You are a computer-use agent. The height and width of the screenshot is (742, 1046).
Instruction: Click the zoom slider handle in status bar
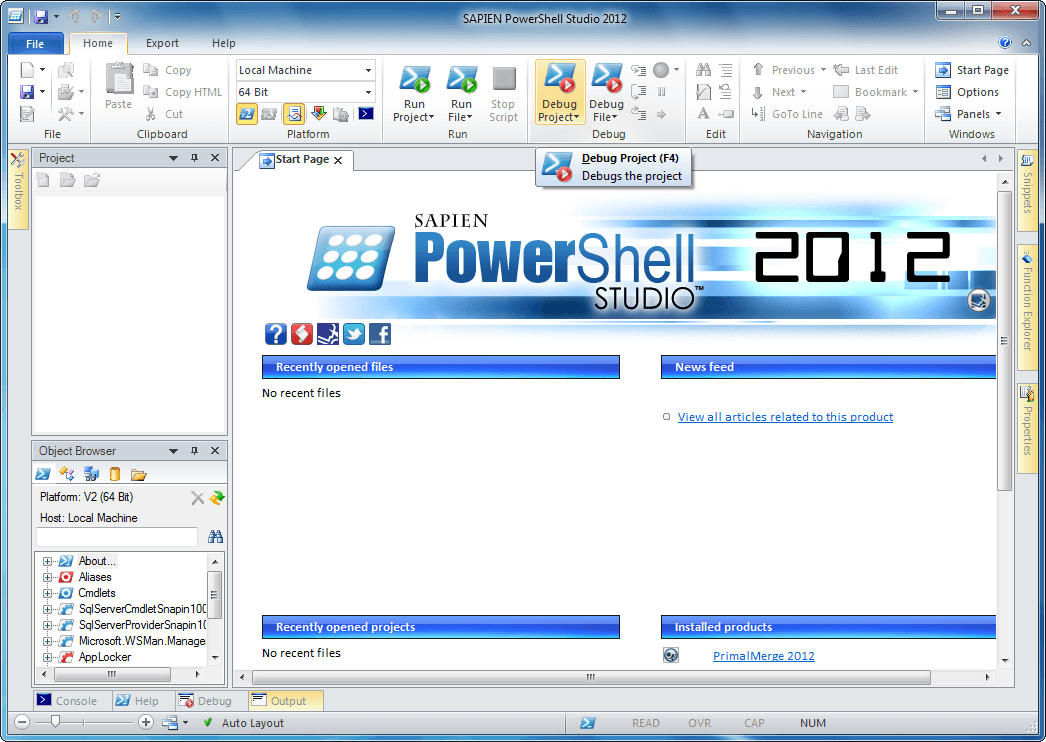click(x=56, y=721)
